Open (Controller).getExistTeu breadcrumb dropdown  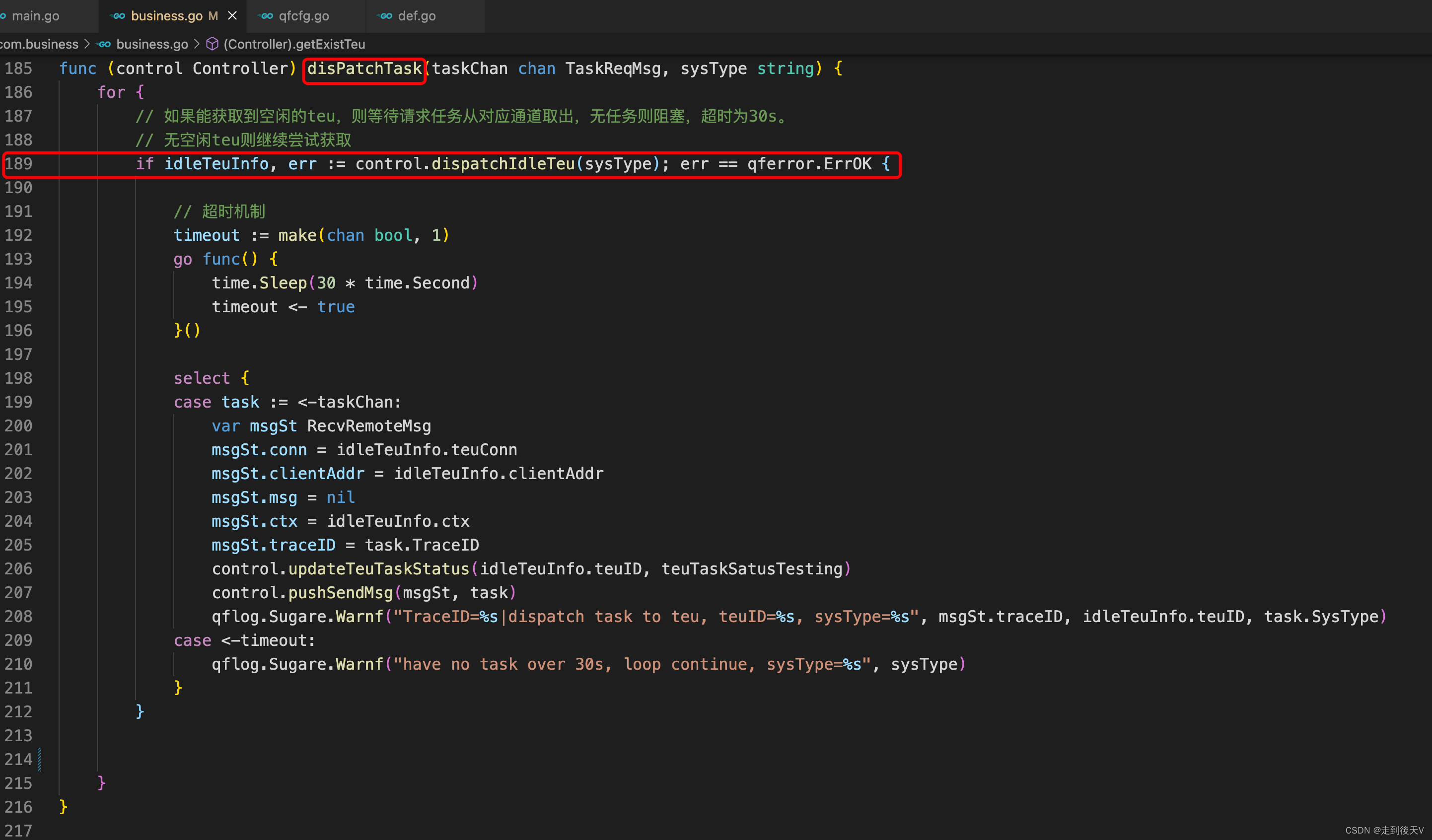[294, 44]
